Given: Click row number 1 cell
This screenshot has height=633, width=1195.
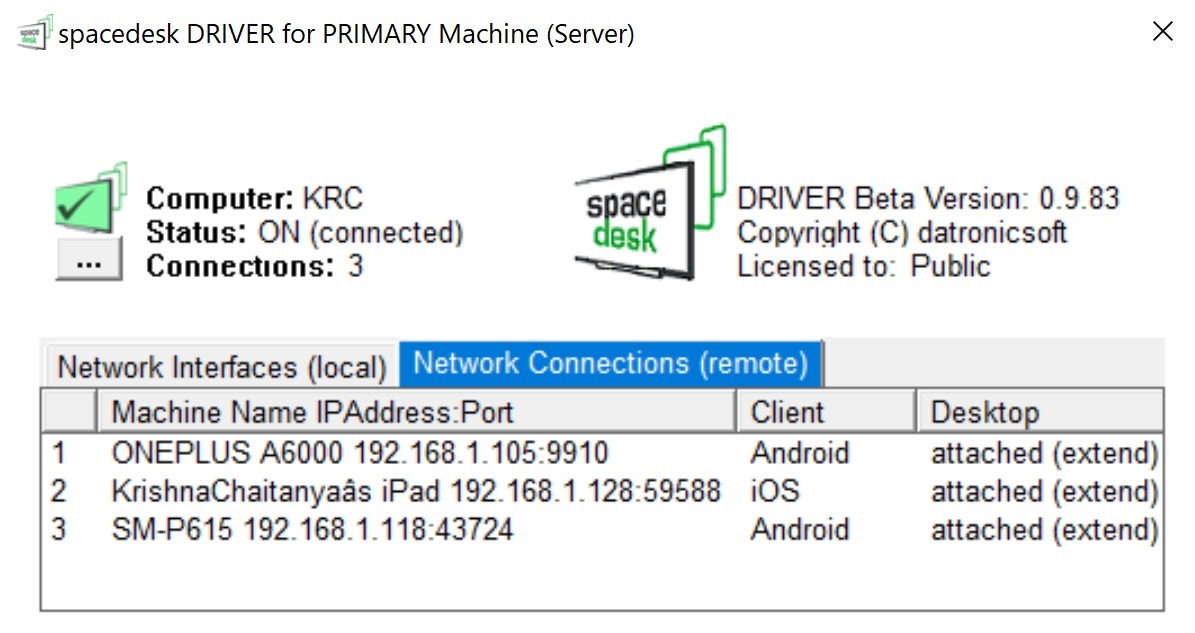Looking at the screenshot, I should click(59, 453).
